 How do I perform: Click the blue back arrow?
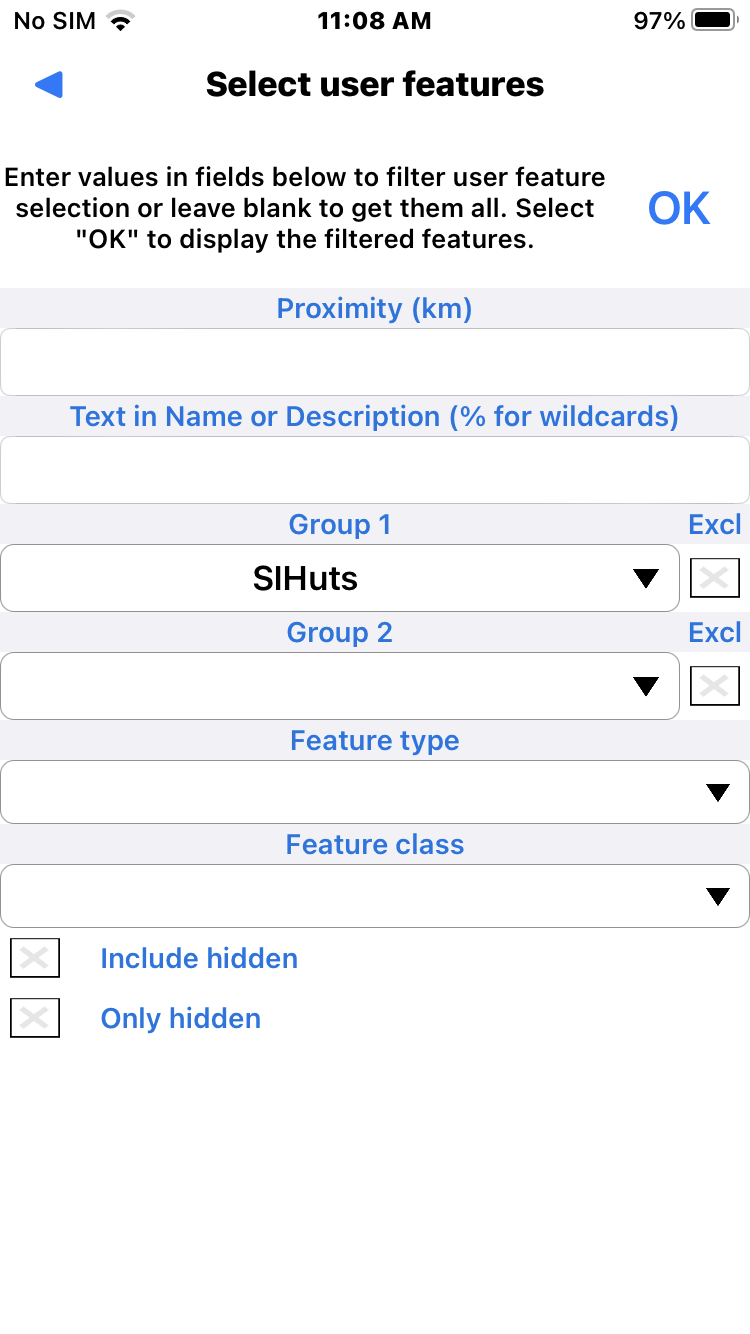49,84
